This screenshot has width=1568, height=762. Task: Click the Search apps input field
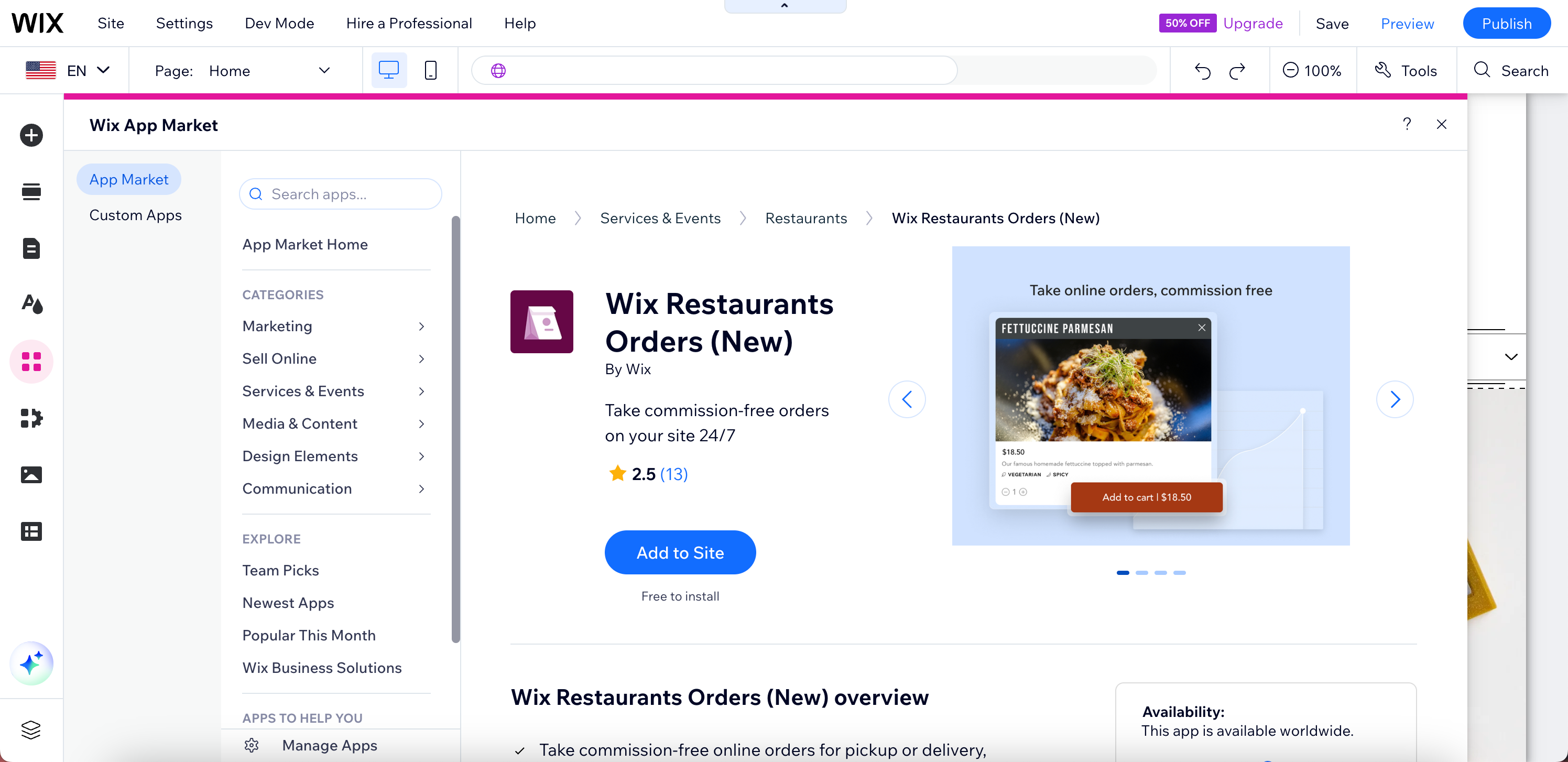pos(340,193)
